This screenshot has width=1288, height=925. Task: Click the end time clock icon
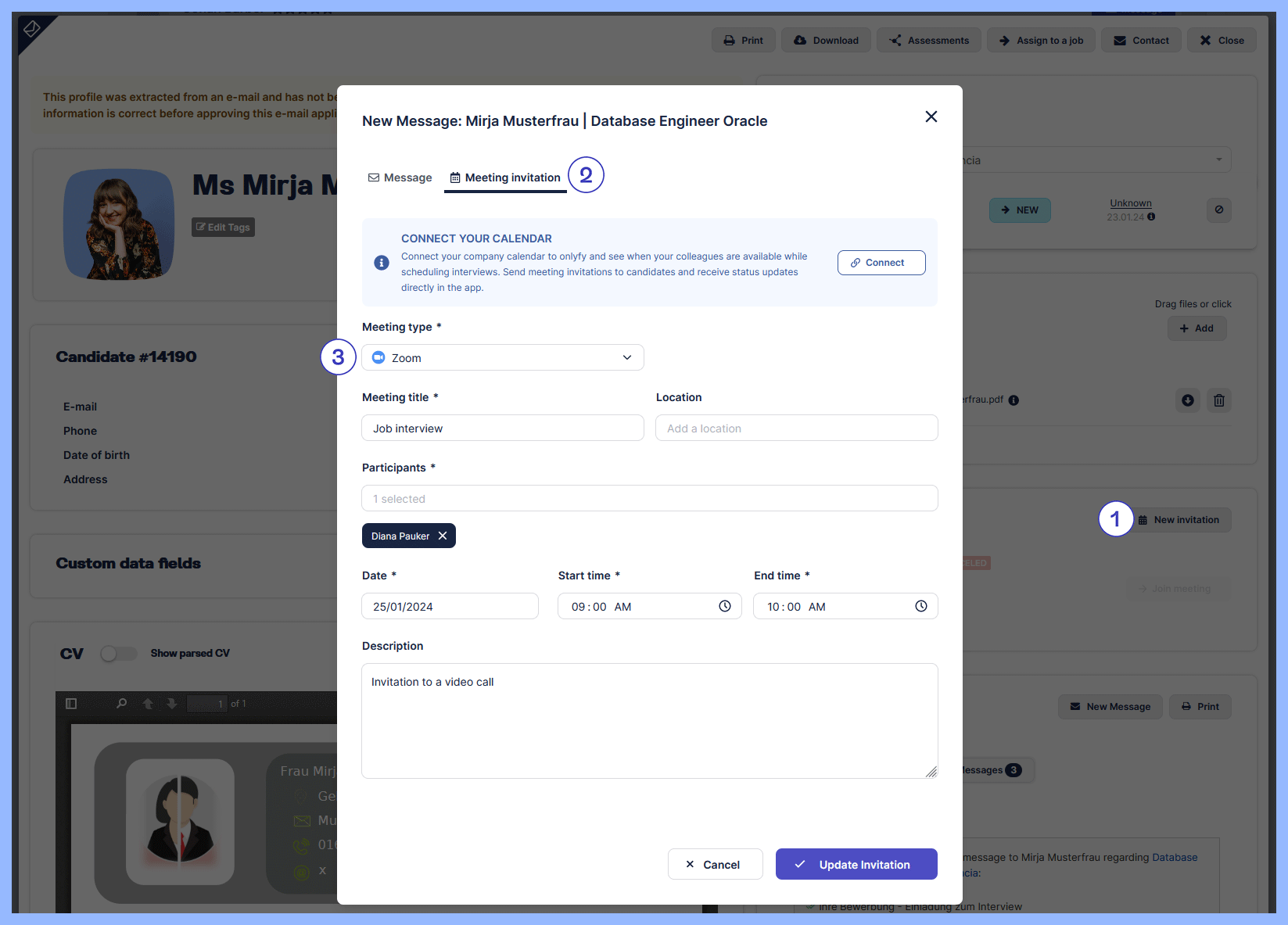[x=921, y=606]
